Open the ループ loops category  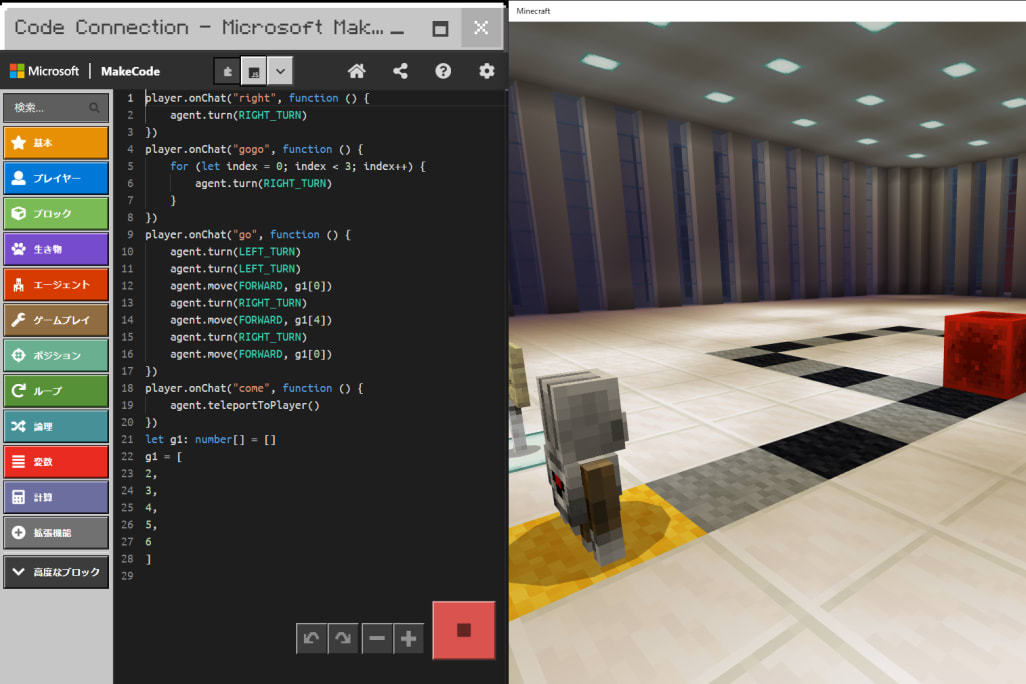click(x=56, y=391)
